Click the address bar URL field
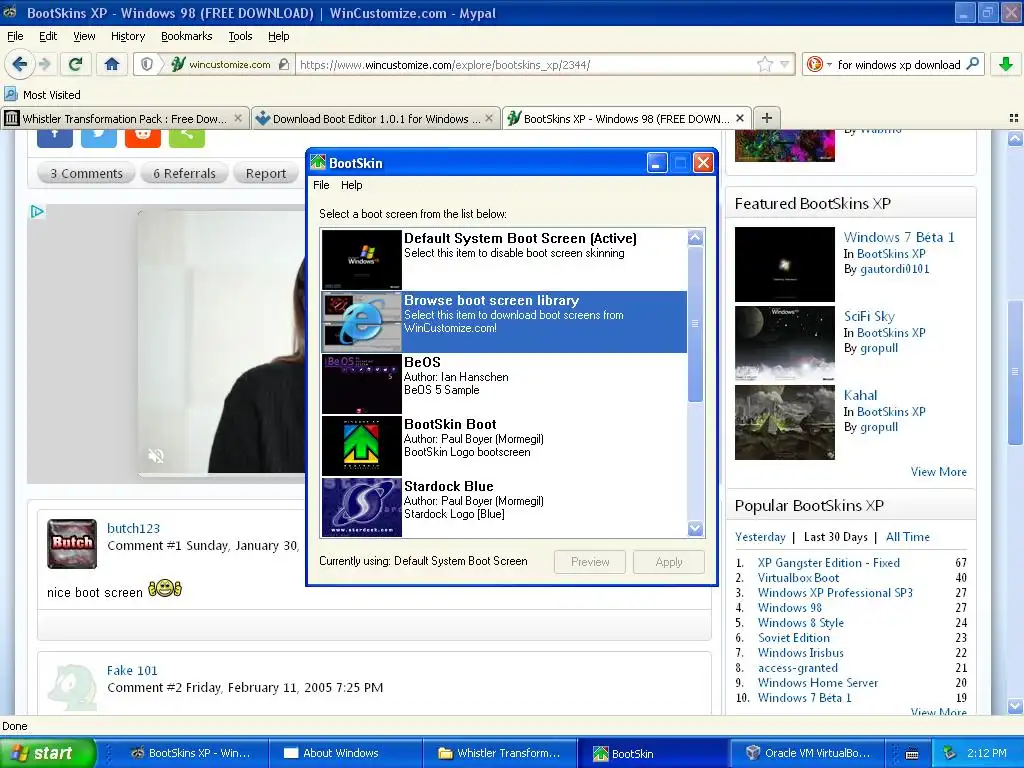Viewport: 1024px width, 768px height. coord(526,65)
